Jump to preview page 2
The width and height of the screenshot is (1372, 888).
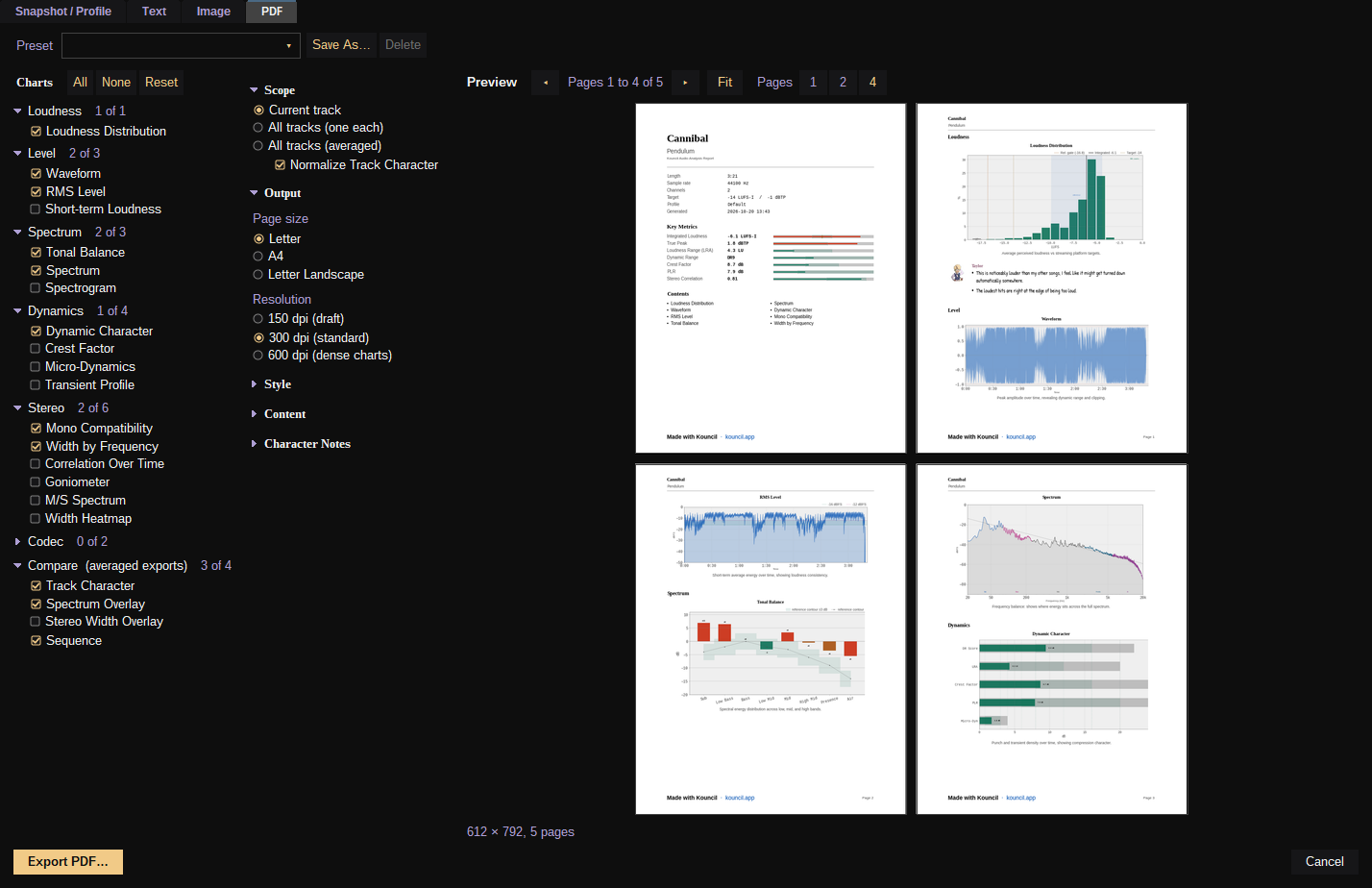coord(843,83)
